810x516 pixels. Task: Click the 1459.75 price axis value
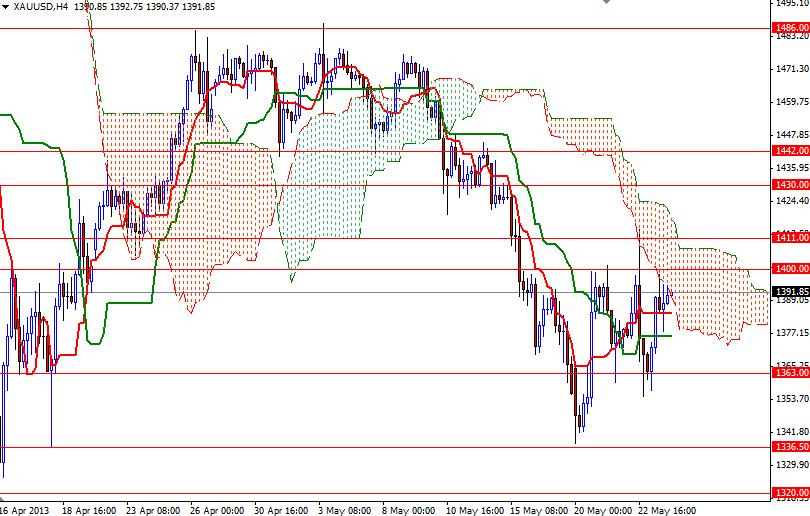tap(792, 102)
